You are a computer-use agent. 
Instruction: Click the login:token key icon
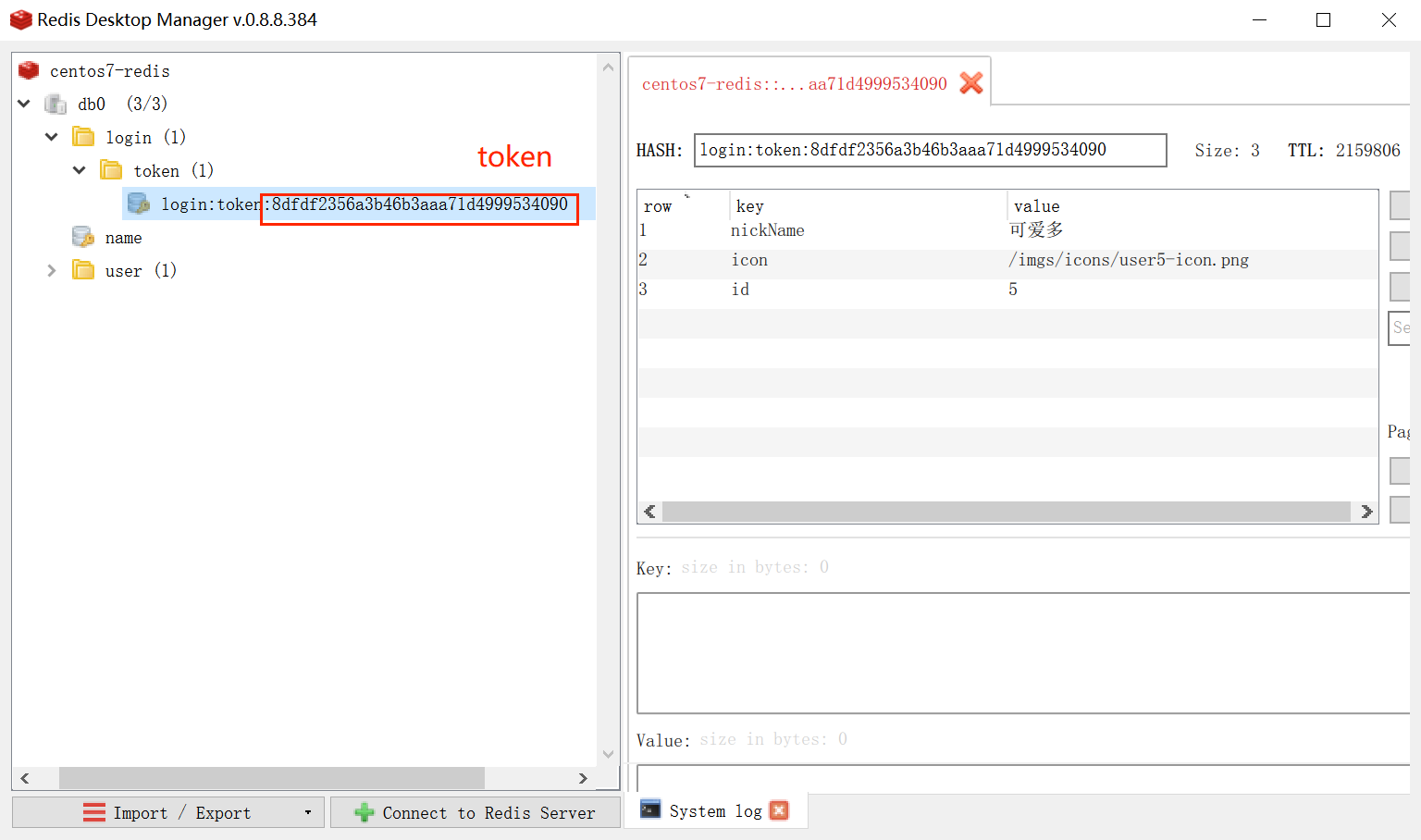[139, 204]
